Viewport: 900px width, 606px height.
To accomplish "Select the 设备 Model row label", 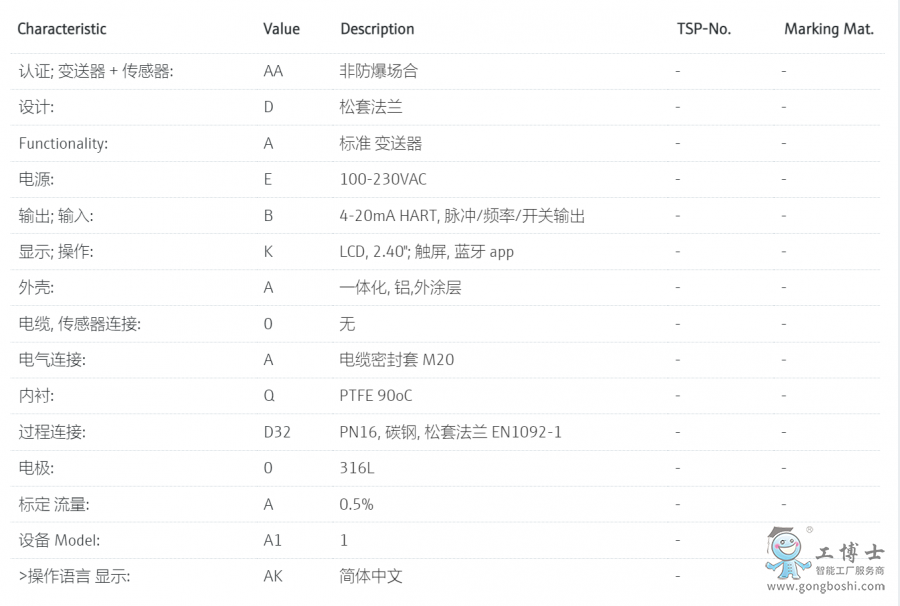I will (59, 541).
